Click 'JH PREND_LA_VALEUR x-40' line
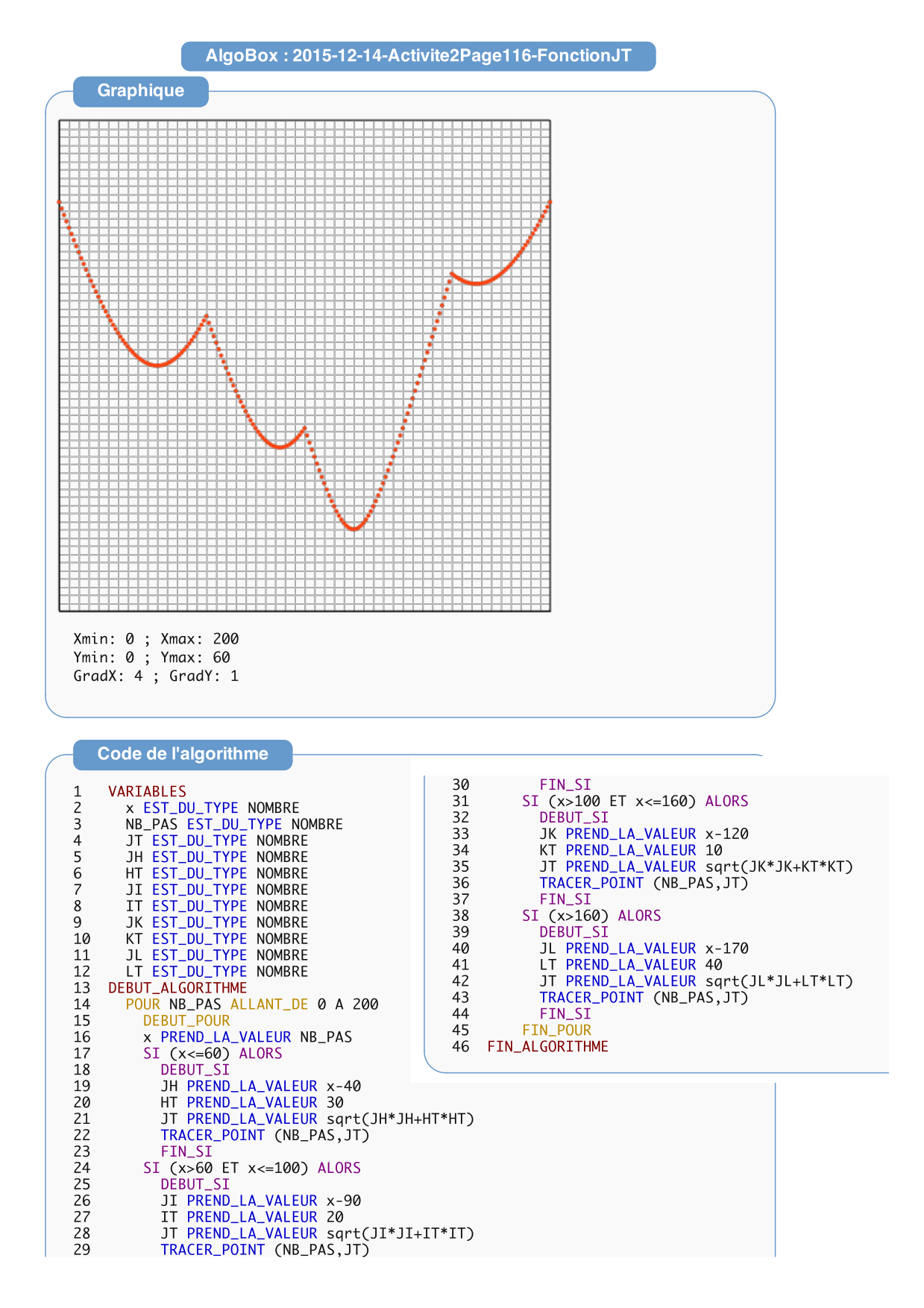924x1308 pixels. 261,1087
